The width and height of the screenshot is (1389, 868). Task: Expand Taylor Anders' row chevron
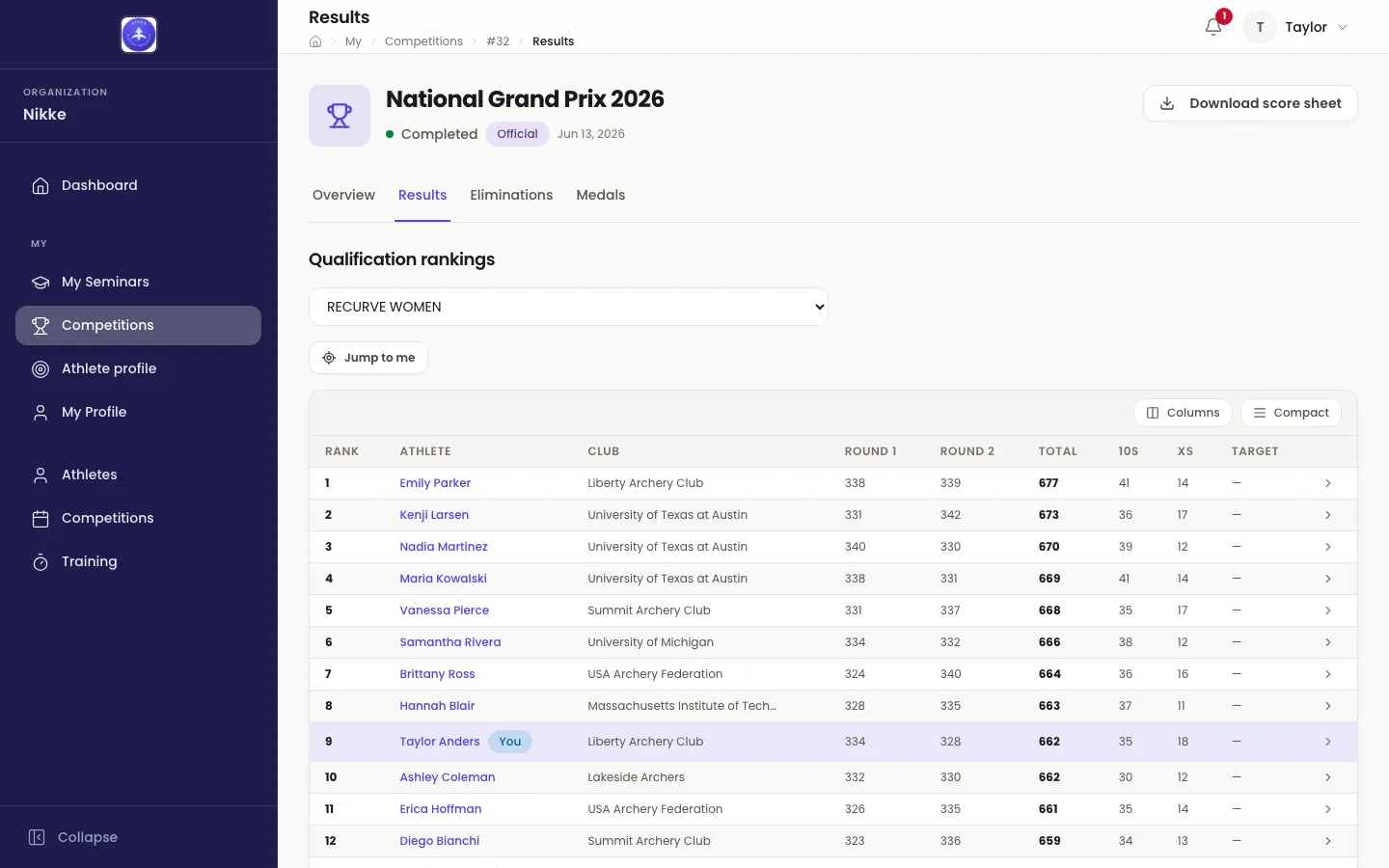pos(1328,742)
